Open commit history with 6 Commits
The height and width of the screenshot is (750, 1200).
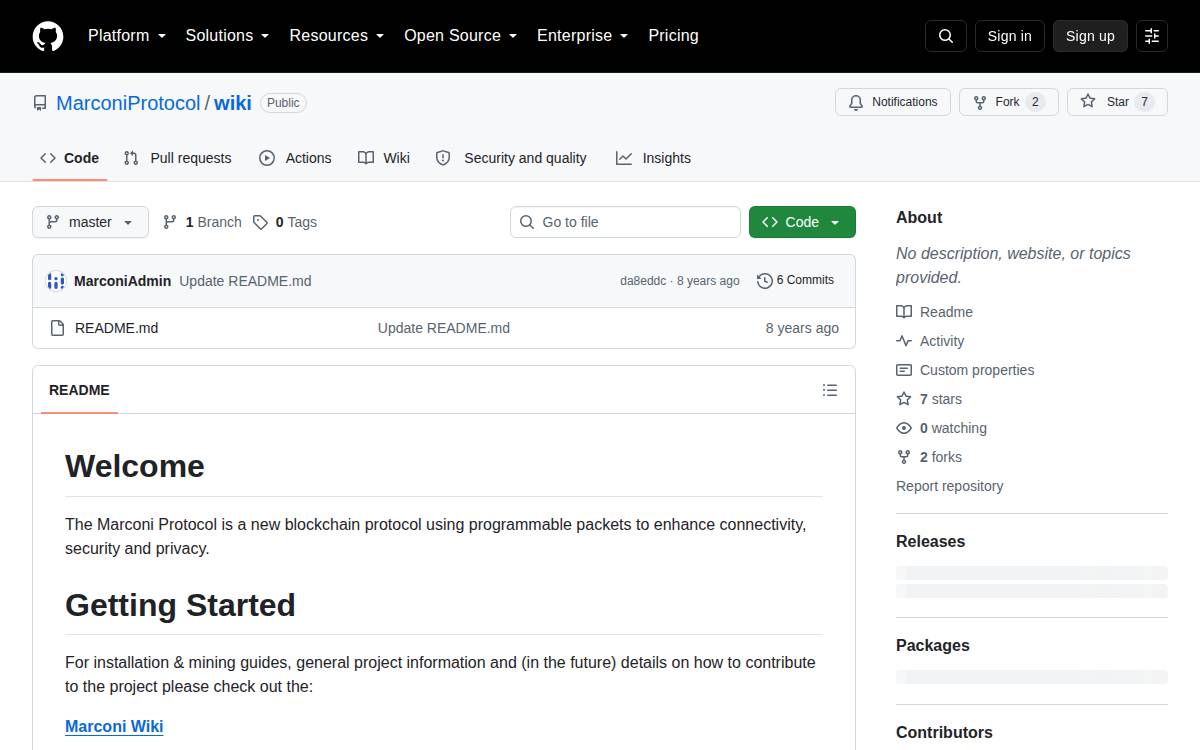click(x=796, y=280)
